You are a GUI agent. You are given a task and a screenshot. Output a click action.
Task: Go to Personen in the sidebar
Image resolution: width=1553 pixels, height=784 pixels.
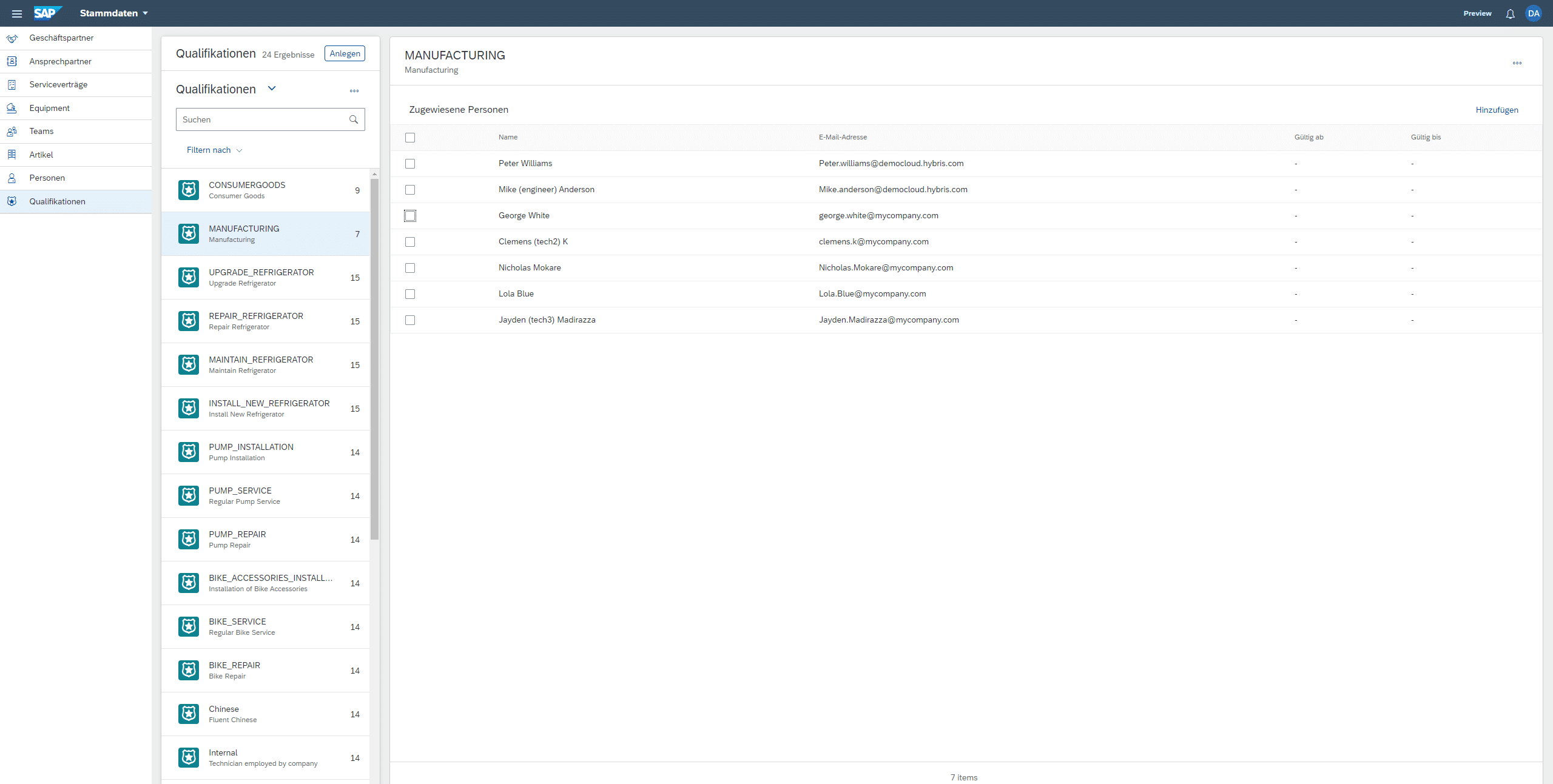(47, 178)
